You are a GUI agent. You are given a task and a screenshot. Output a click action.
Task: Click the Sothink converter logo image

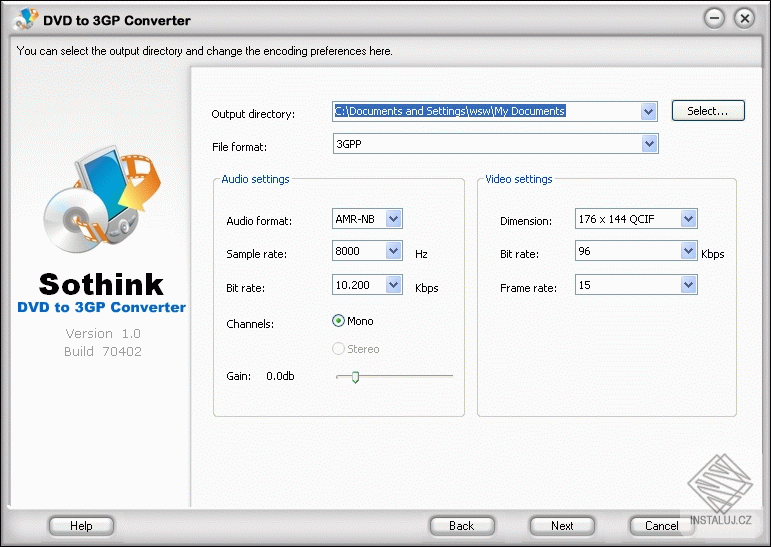(102, 199)
